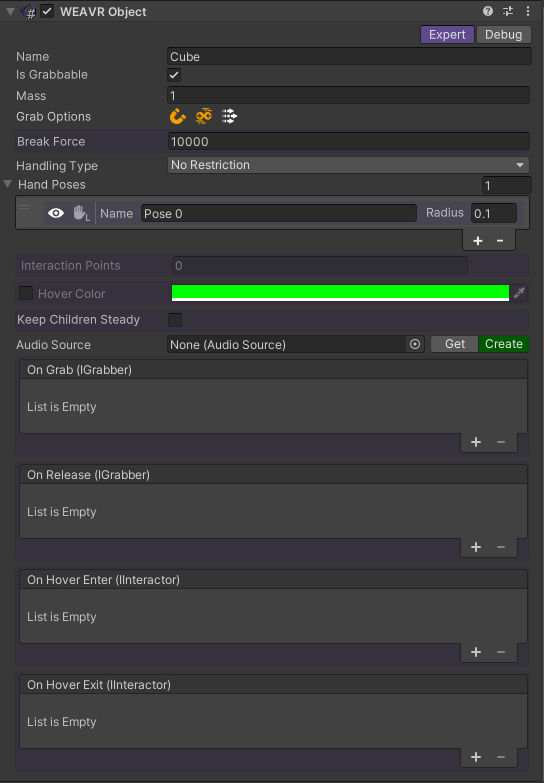This screenshot has width=544, height=783.
Task: Edit the Pose 0 Radius field
Action: click(494, 213)
